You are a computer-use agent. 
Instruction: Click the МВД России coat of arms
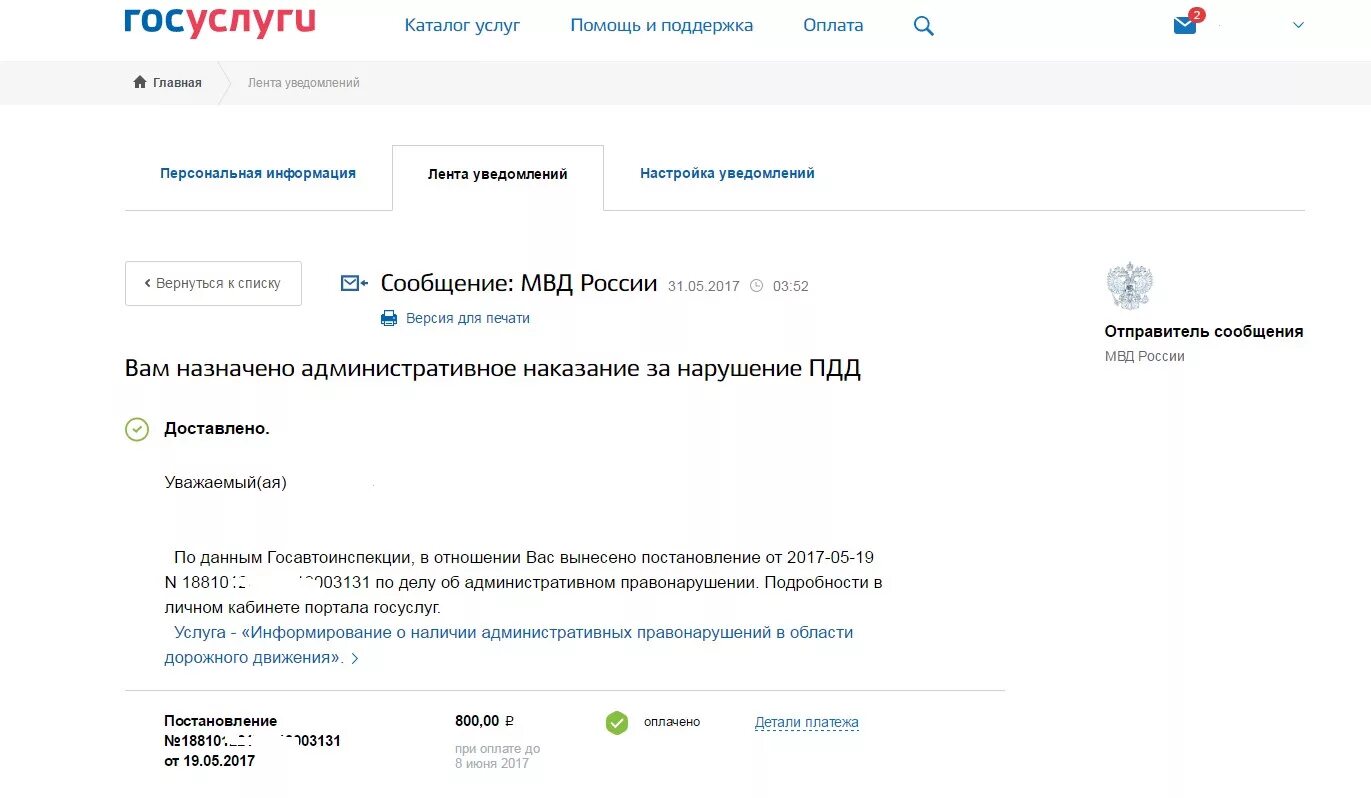click(1129, 286)
